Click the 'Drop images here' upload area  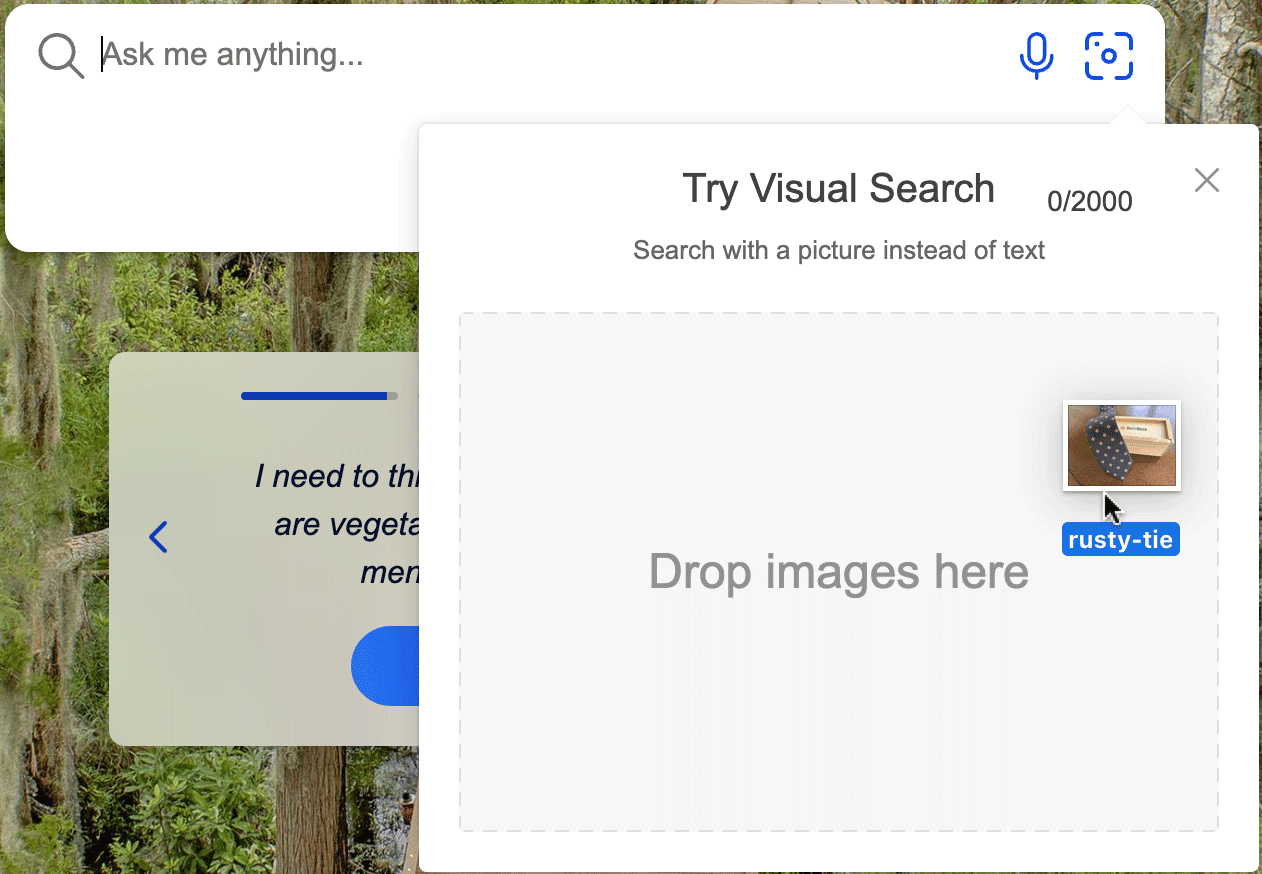tap(838, 572)
